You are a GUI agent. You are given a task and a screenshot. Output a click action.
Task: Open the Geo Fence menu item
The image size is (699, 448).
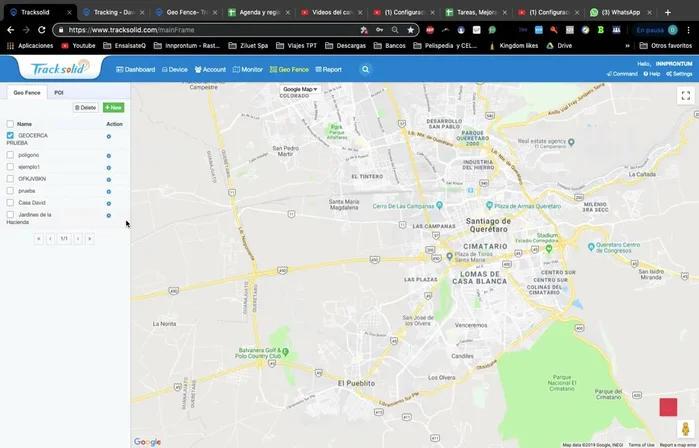tap(289, 70)
